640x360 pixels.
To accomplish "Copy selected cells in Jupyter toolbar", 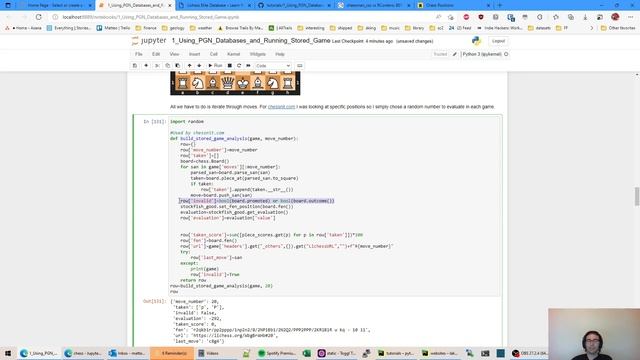I will point(167,66).
